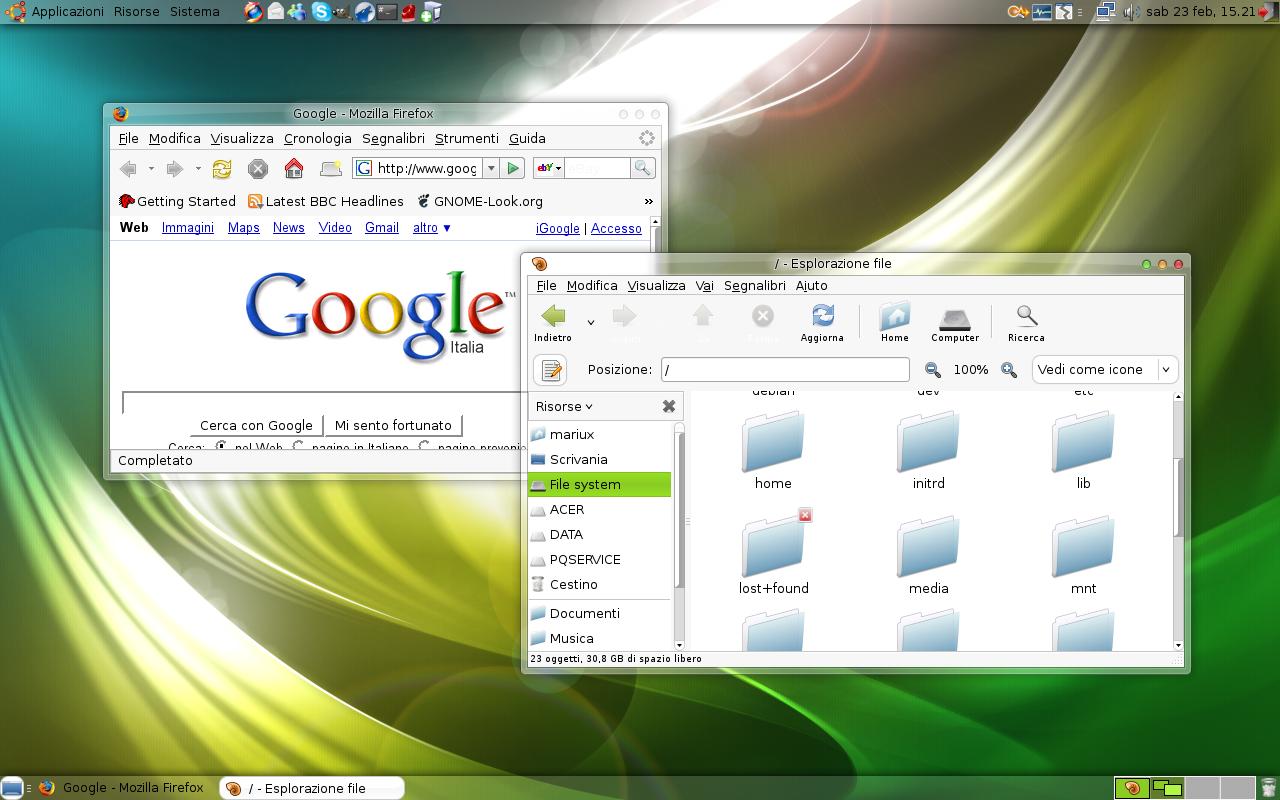Image resolution: width=1280 pixels, height=800 pixels.
Task: Click the volume speaker icon in panel
Action: [1132, 12]
